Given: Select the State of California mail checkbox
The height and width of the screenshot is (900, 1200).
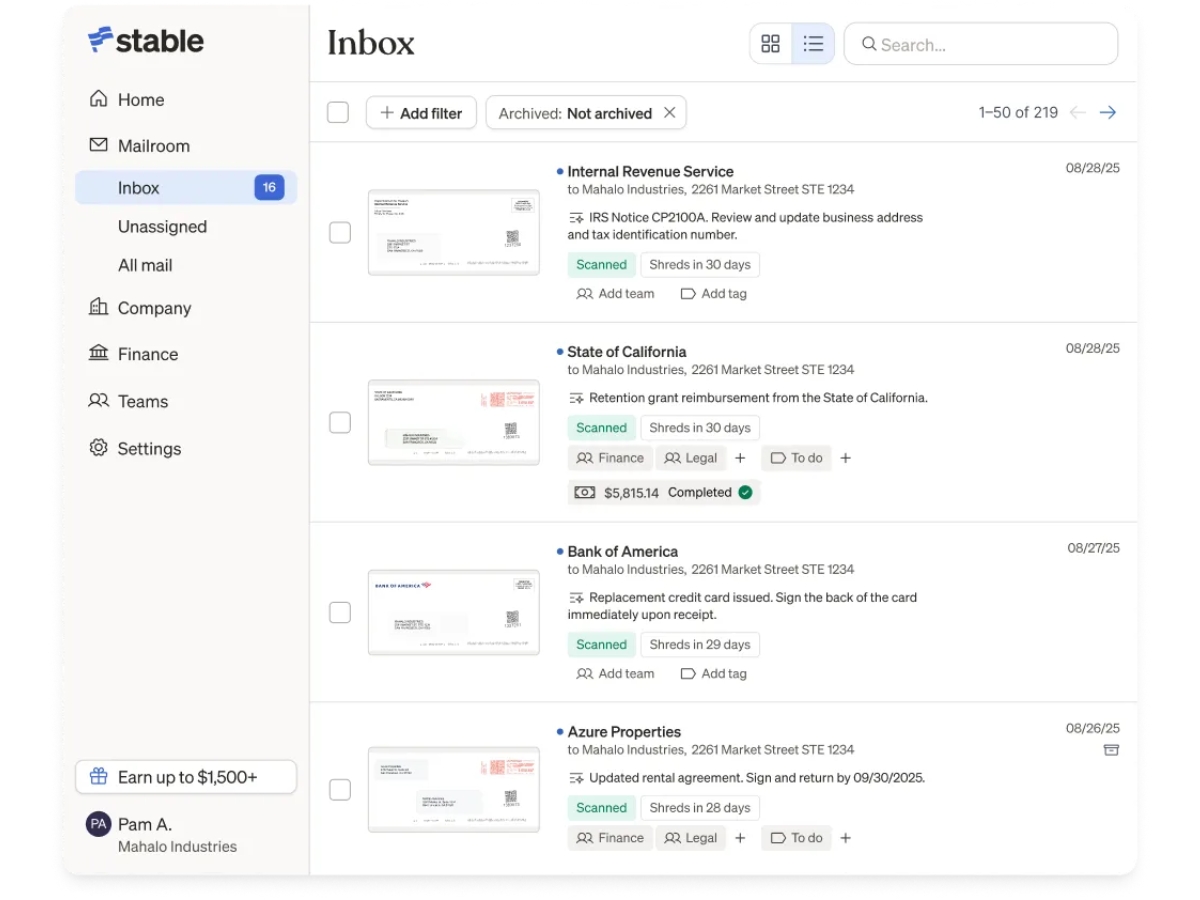Looking at the screenshot, I should (x=340, y=423).
